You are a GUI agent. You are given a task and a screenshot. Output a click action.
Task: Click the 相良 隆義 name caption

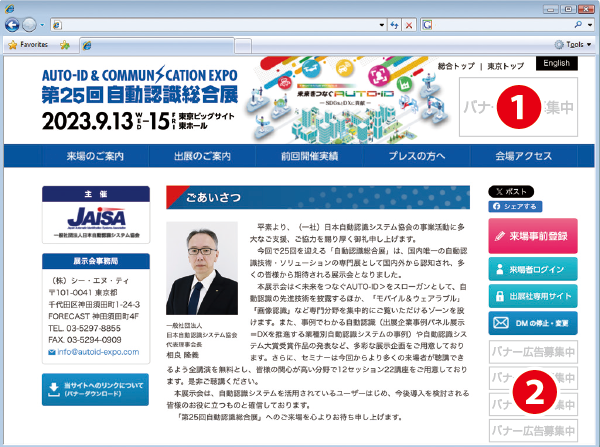point(183,355)
